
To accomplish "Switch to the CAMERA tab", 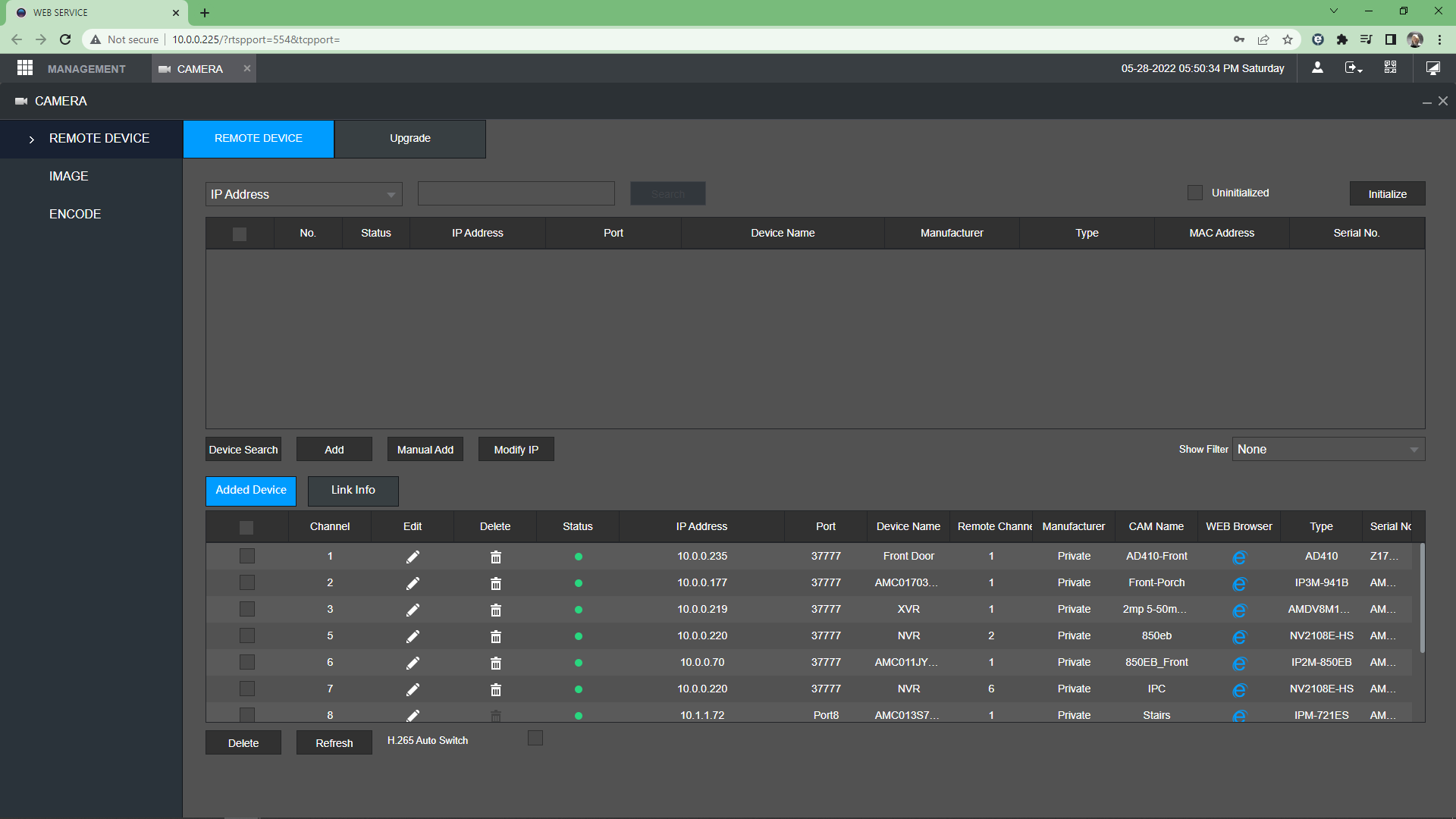I will click(200, 69).
